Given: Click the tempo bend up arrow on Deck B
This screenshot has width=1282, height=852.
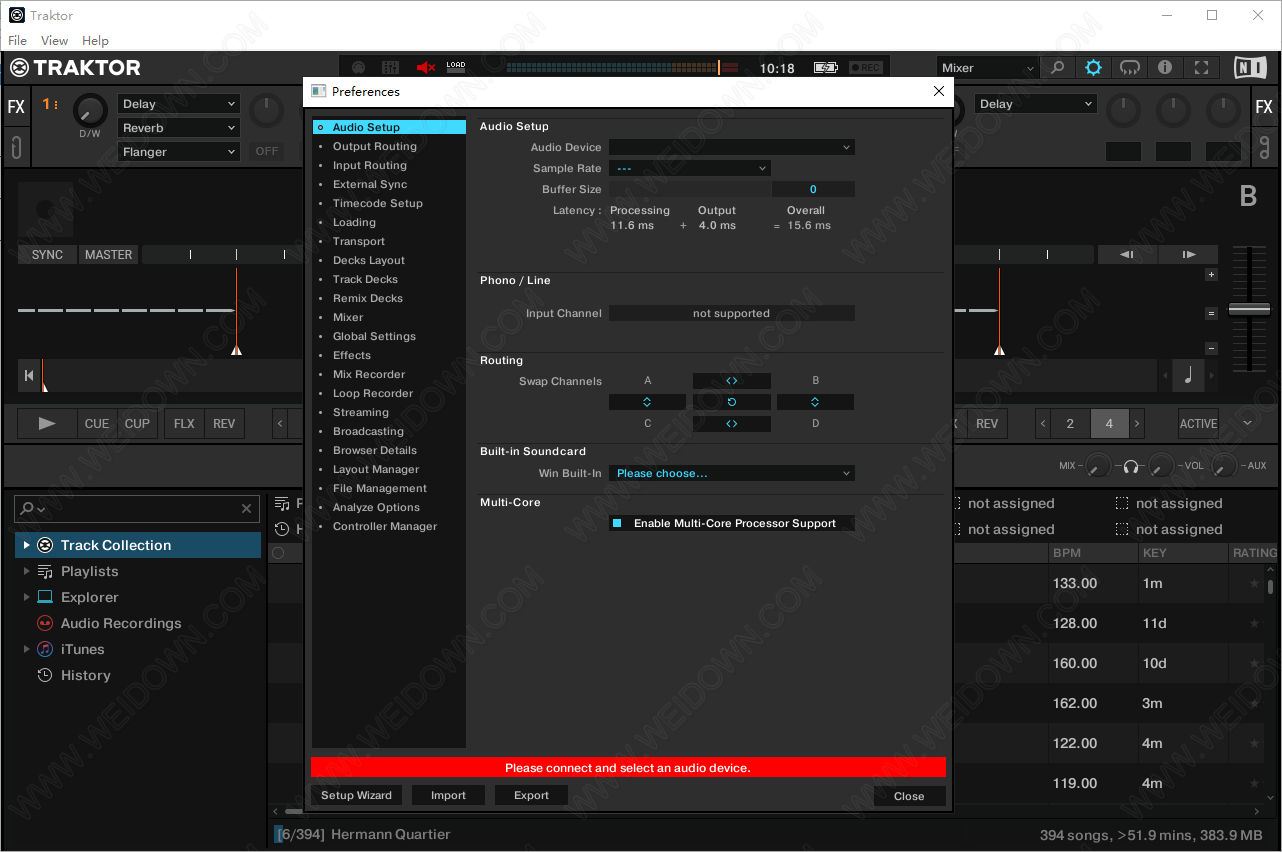Looking at the screenshot, I should (1188, 255).
